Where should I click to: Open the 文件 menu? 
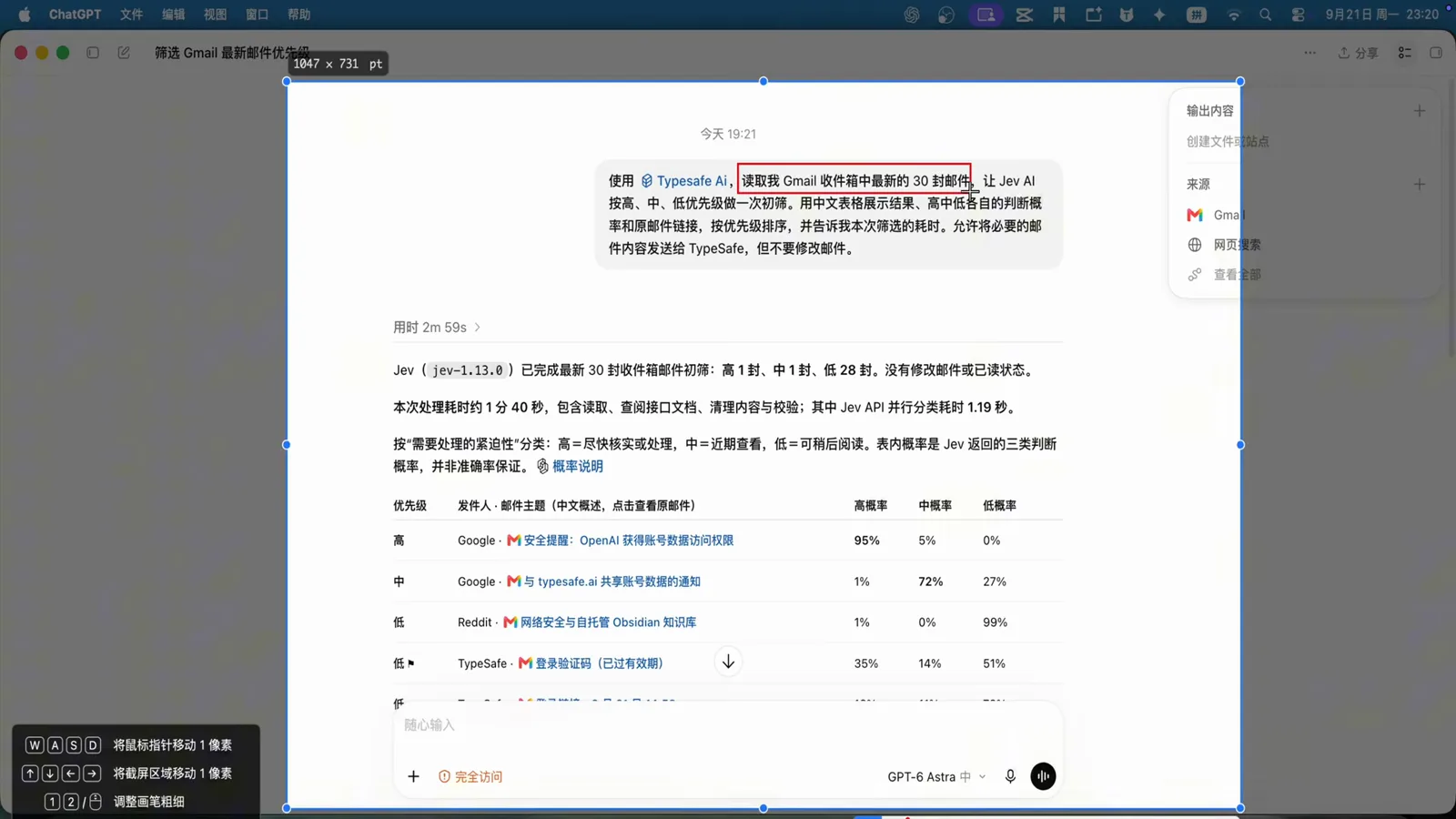[x=132, y=15]
